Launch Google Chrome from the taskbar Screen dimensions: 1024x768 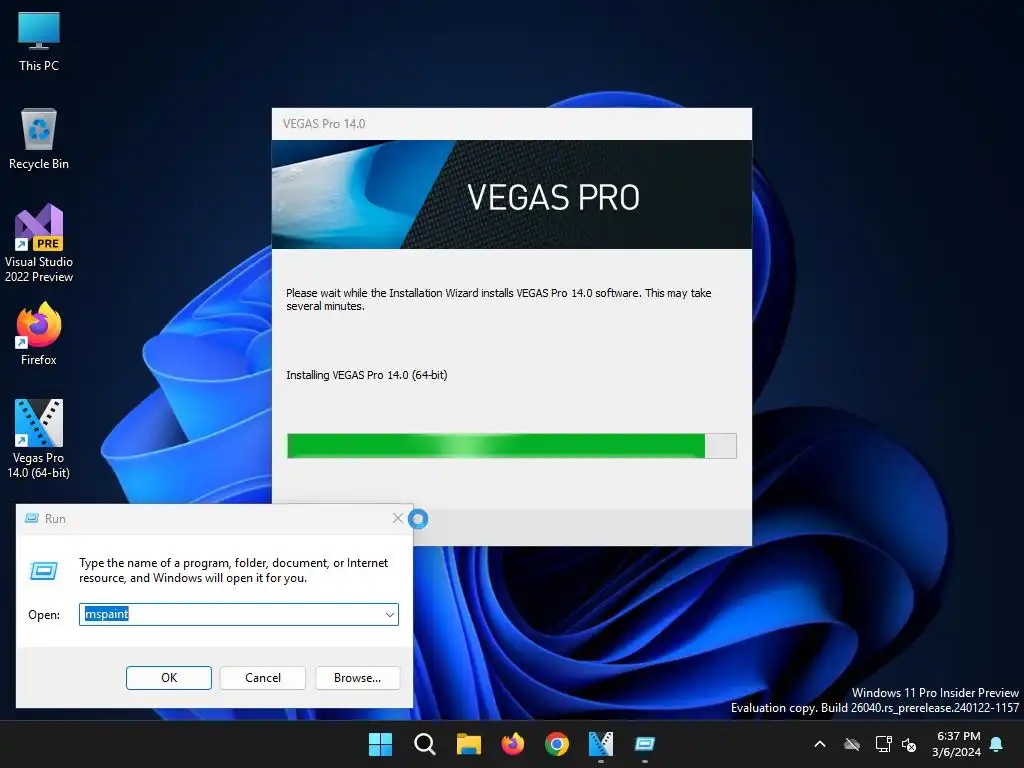556,744
